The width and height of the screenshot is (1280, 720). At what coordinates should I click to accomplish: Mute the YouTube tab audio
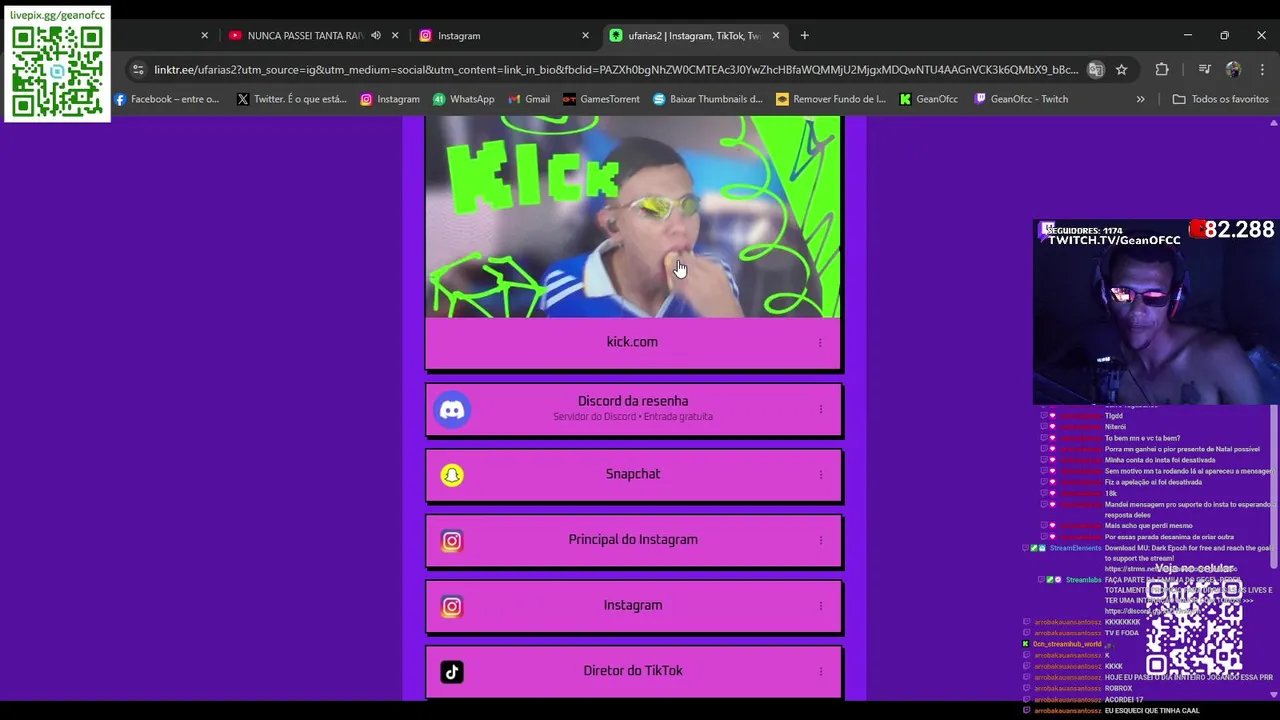point(376,35)
